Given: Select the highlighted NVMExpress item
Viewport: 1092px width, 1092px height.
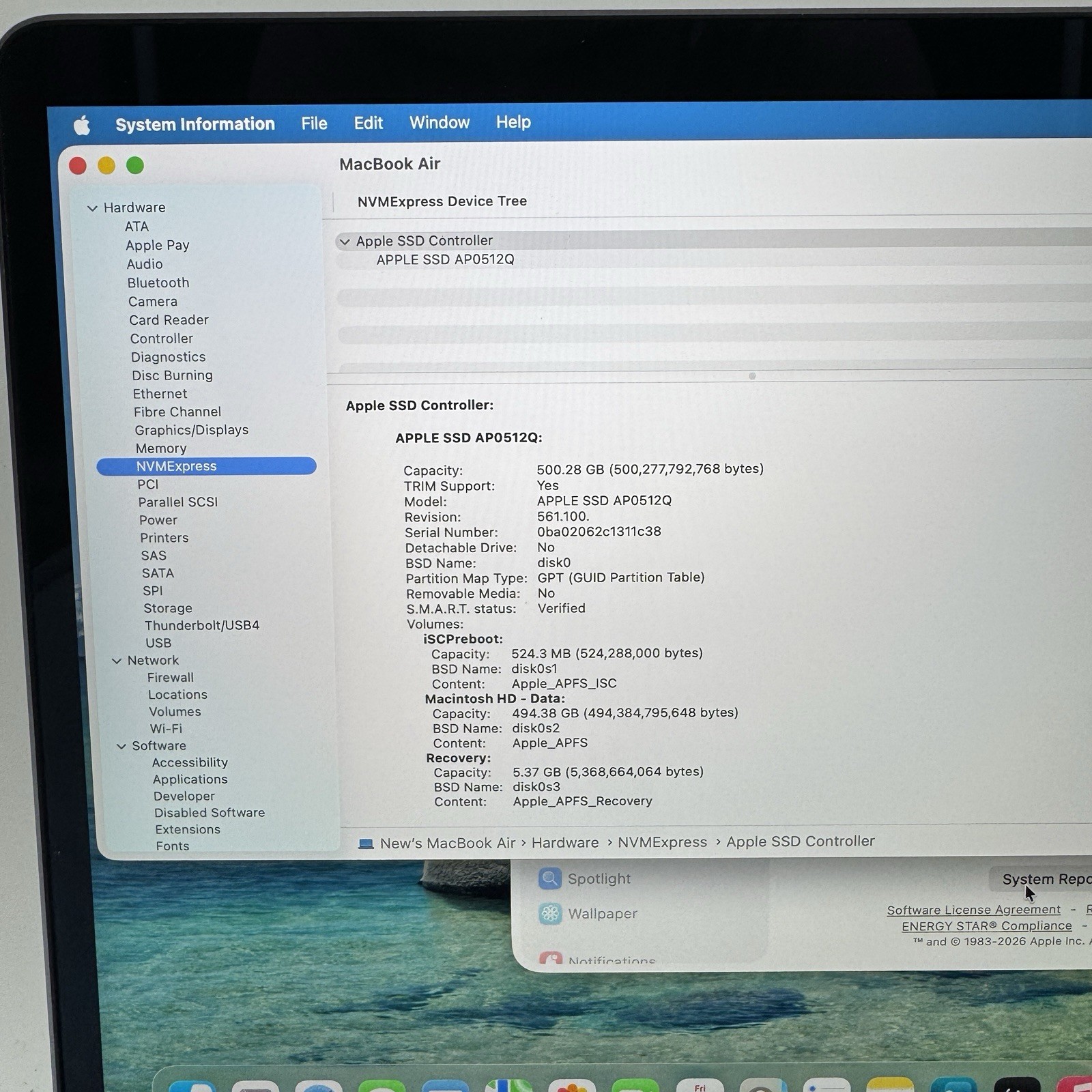Looking at the screenshot, I should (206, 466).
